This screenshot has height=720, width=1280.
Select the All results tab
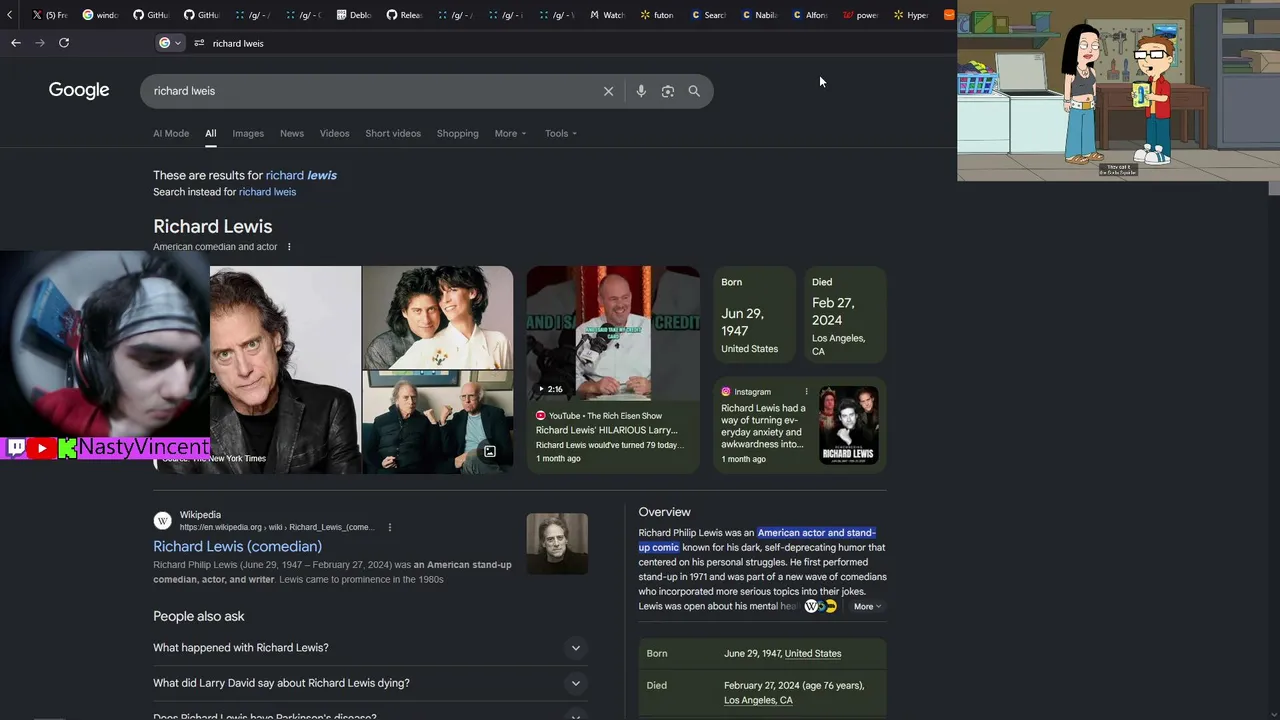pyautogui.click(x=211, y=133)
